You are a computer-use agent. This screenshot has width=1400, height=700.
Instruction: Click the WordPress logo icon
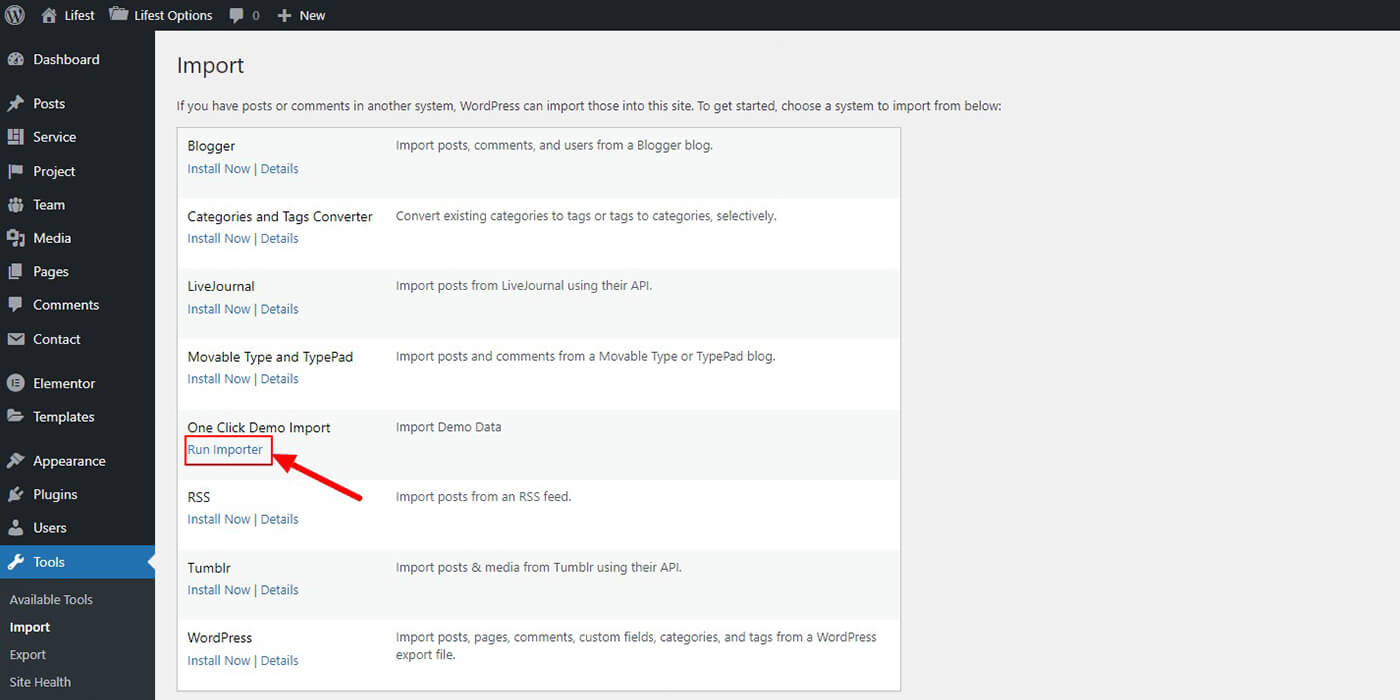click(x=15, y=15)
